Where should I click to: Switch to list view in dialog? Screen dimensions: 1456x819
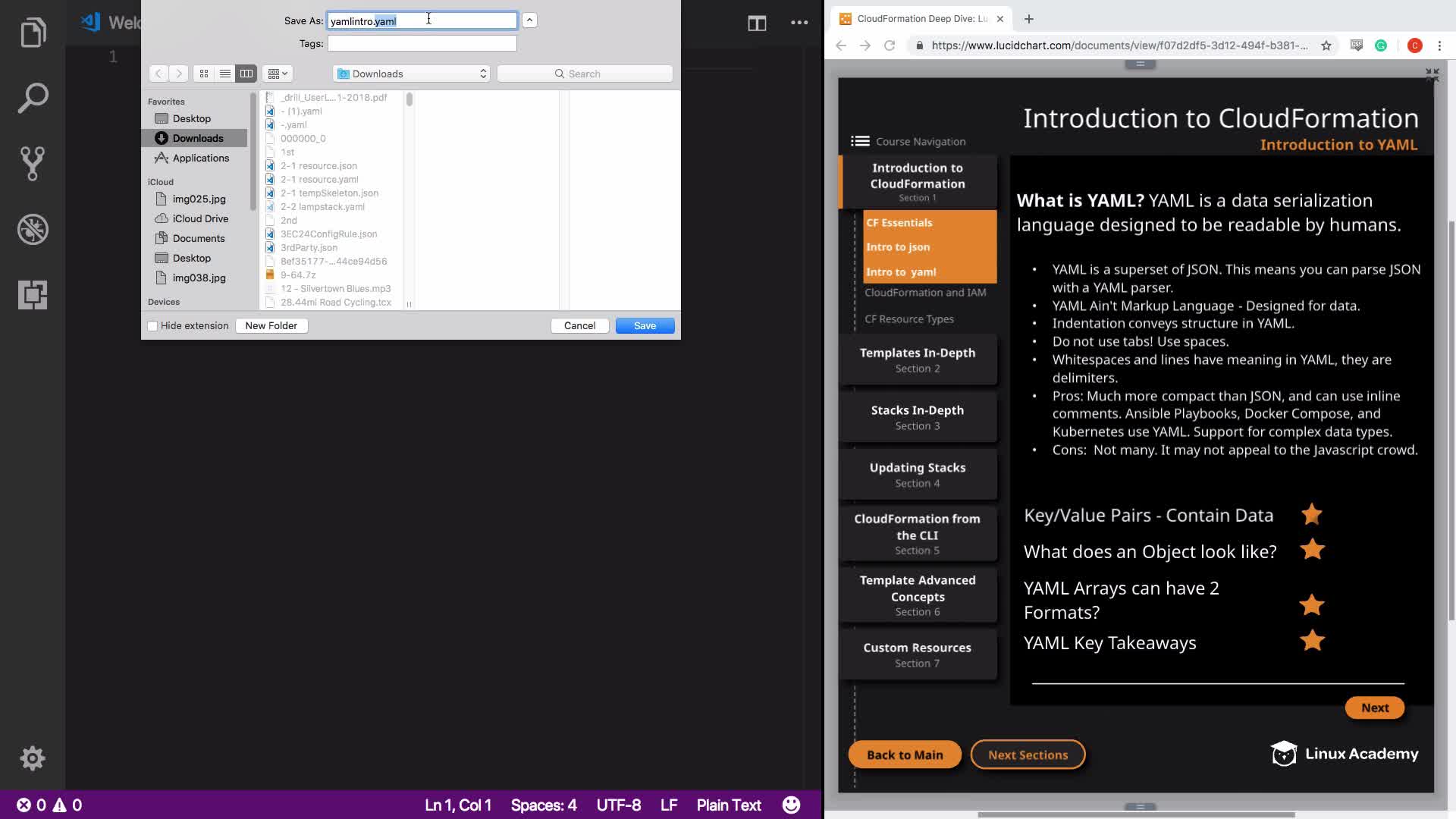click(x=225, y=74)
